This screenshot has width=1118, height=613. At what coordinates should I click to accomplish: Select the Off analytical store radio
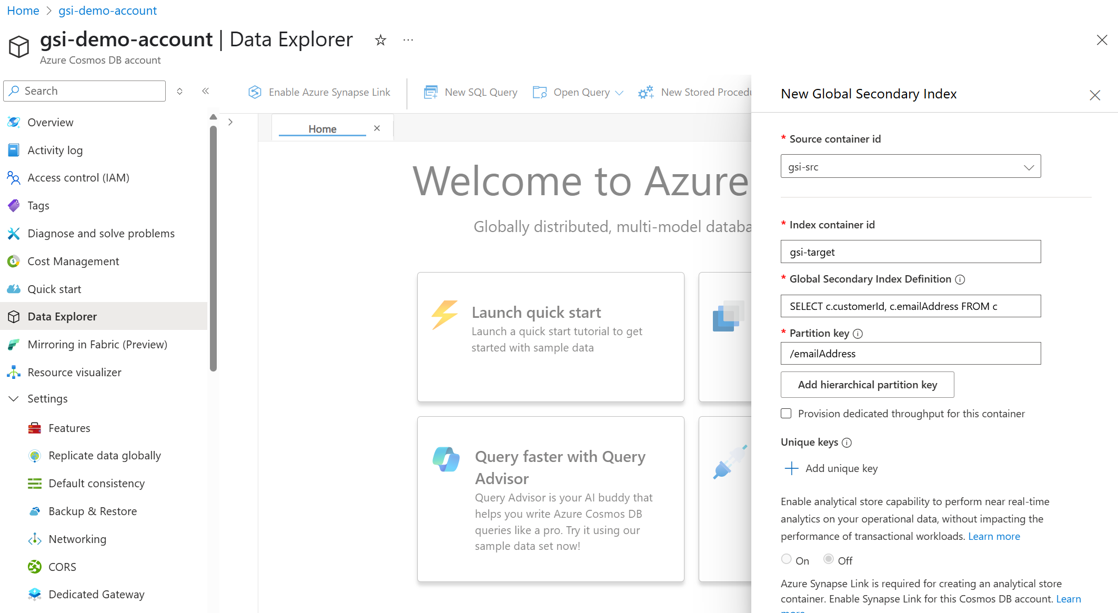tap(828, 560)
